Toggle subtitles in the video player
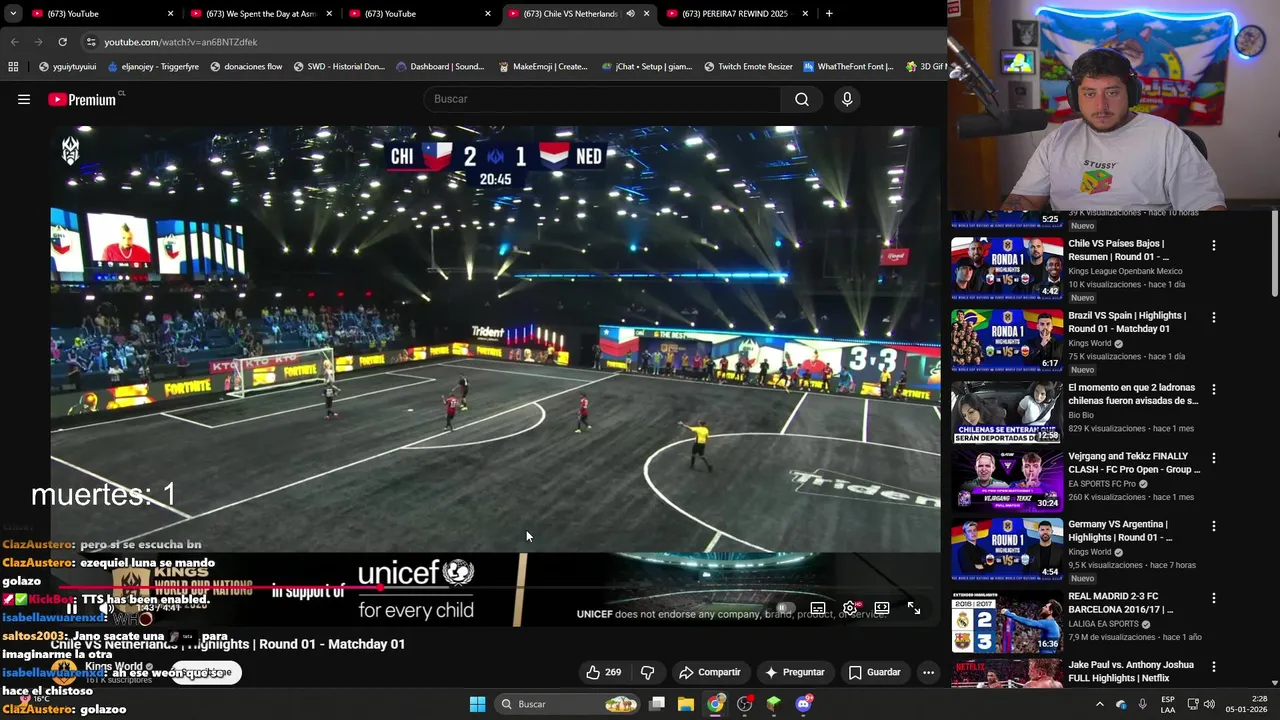This screenshot has height=720, width=1280. [818, 608]
